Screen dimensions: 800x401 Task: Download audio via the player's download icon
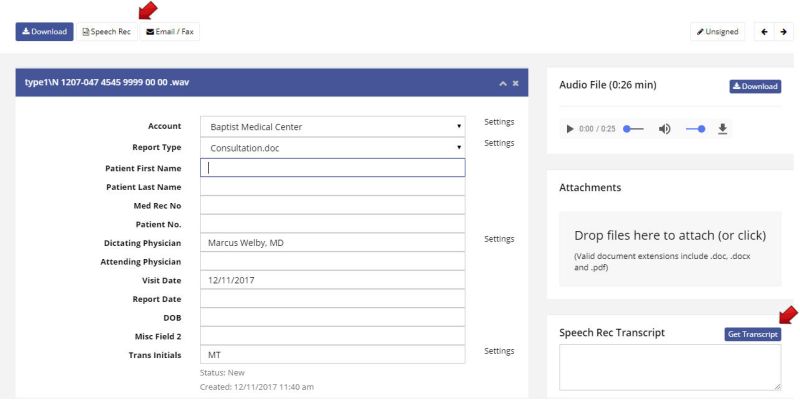pos(723,129)
